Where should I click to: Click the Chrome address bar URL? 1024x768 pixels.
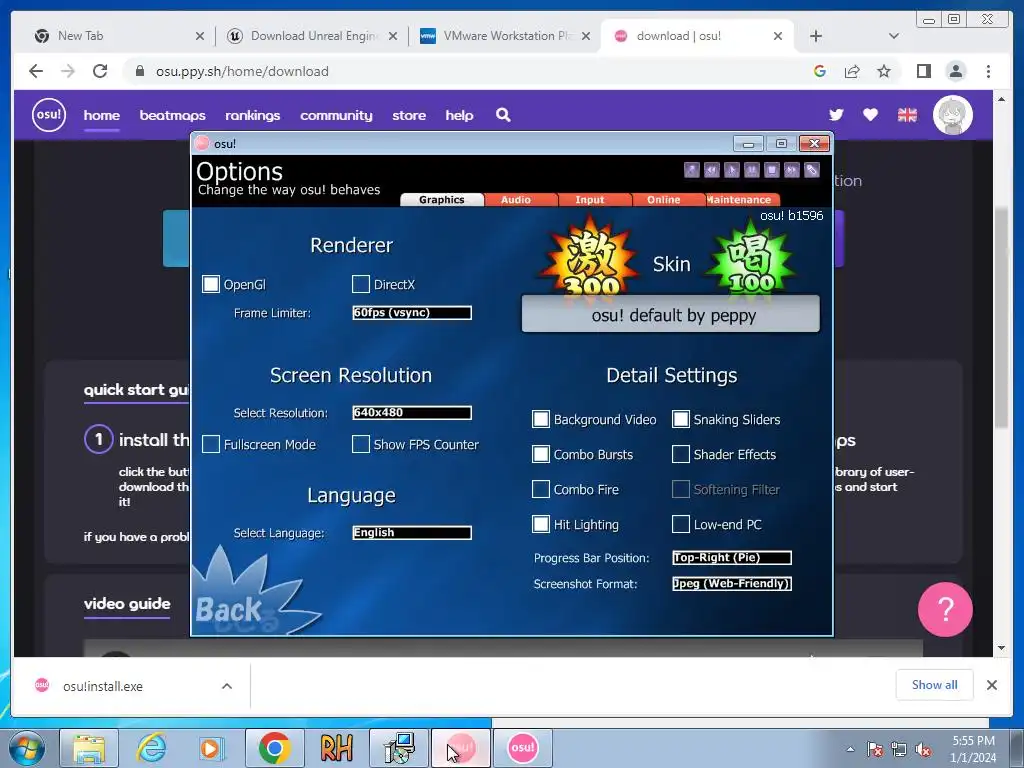[x=242, y=71]
